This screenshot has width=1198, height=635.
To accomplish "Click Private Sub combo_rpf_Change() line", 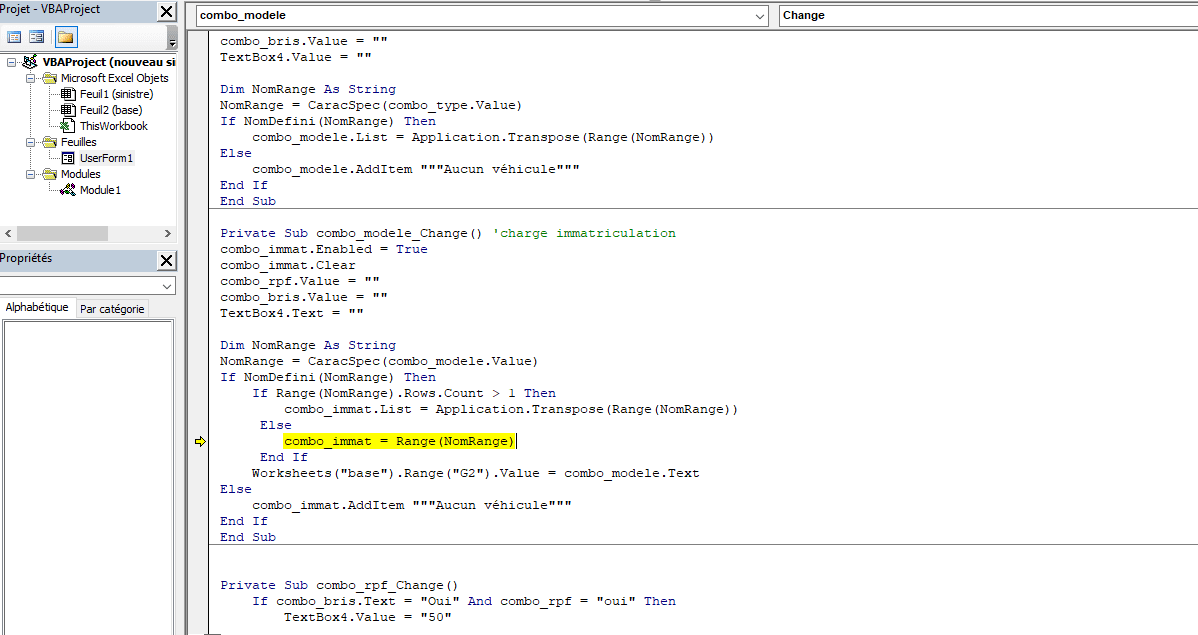I will (x=339, y=585).
